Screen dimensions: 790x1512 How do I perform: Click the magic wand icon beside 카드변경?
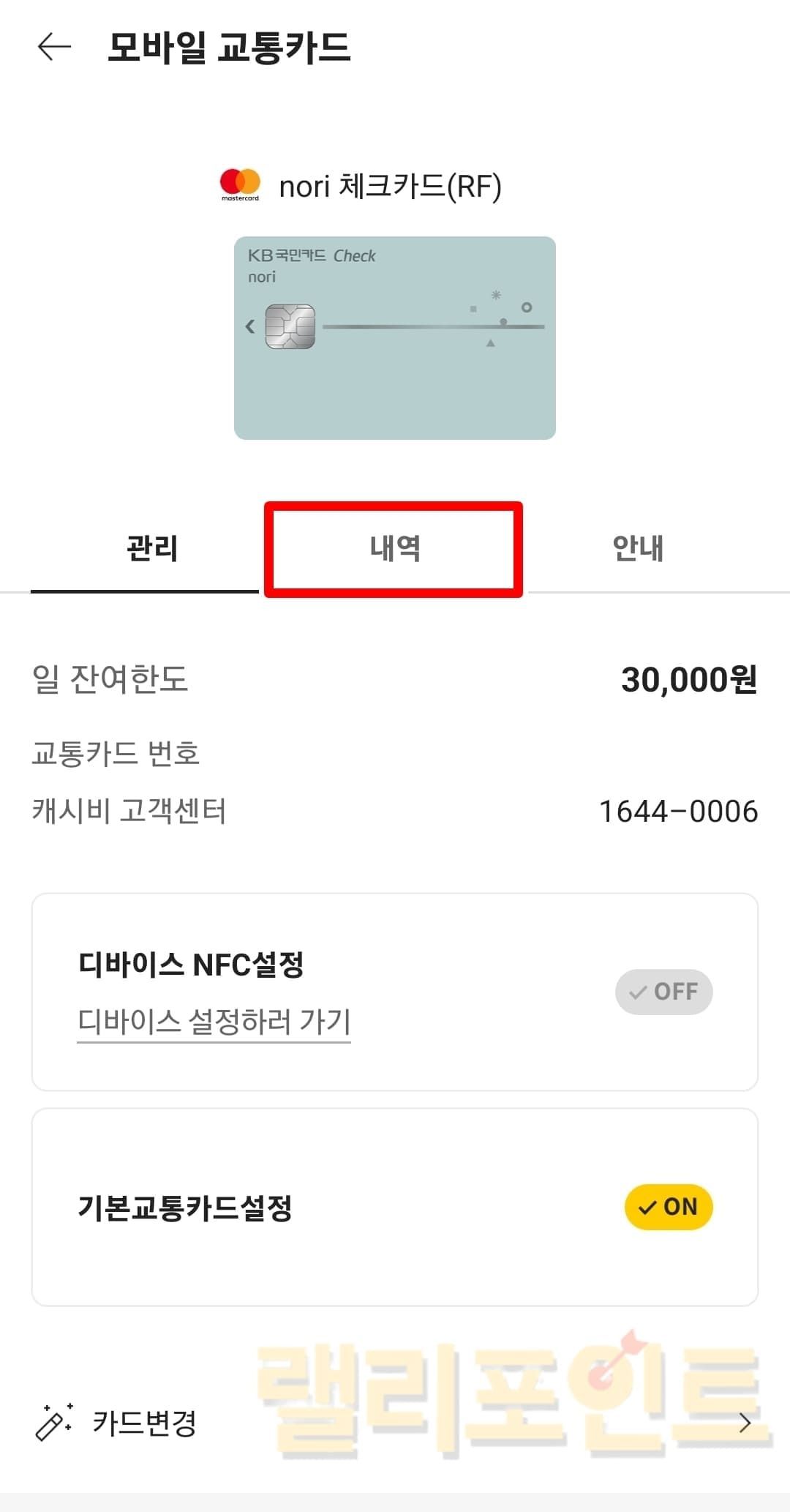tap(54, 1422)
